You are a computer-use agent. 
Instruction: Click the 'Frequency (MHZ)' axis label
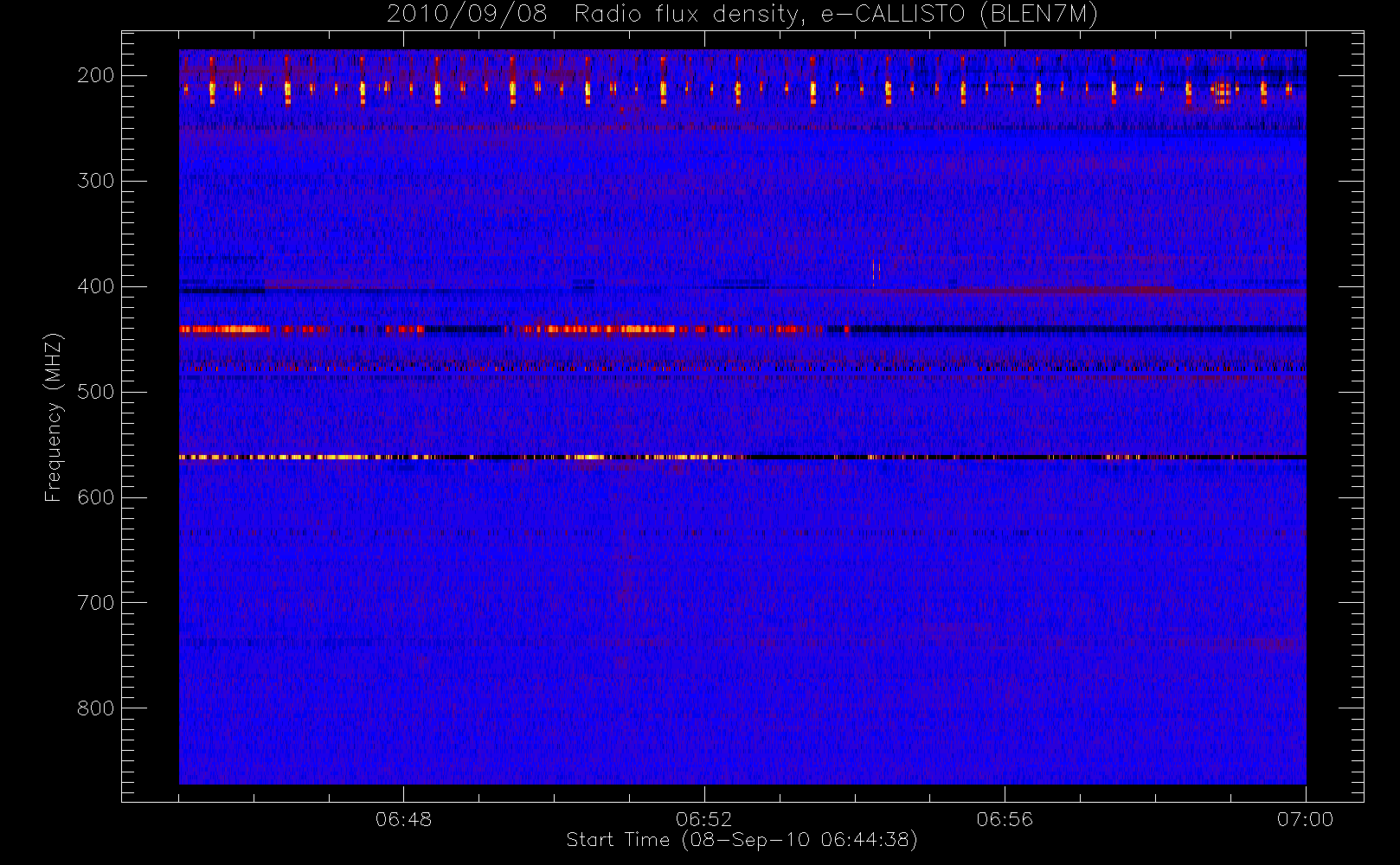[54, 417]
